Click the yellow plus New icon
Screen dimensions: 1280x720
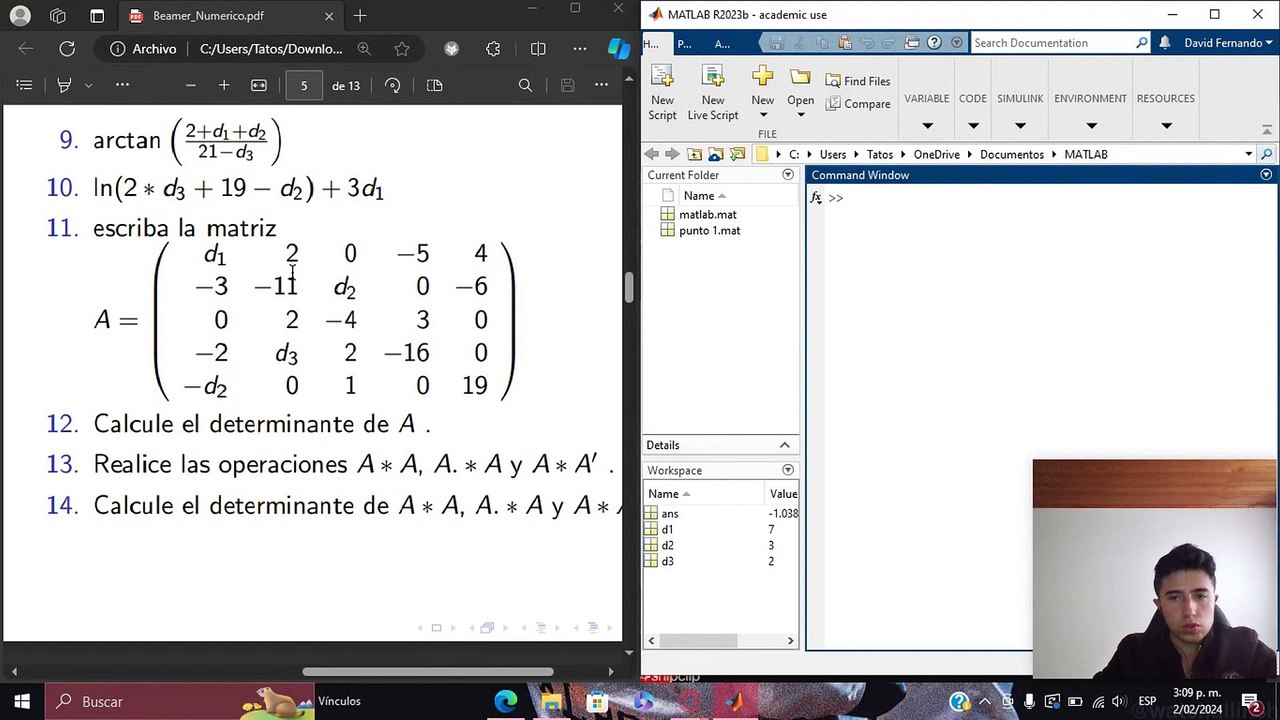(763, 77)
